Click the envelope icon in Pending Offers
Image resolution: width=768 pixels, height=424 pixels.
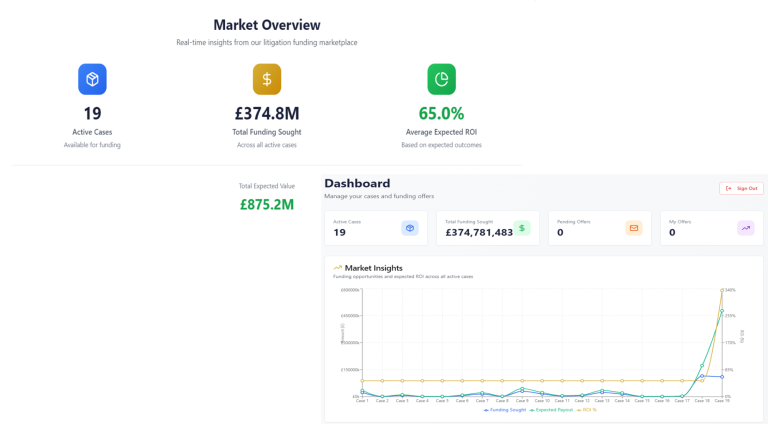[x=633, y=228]
